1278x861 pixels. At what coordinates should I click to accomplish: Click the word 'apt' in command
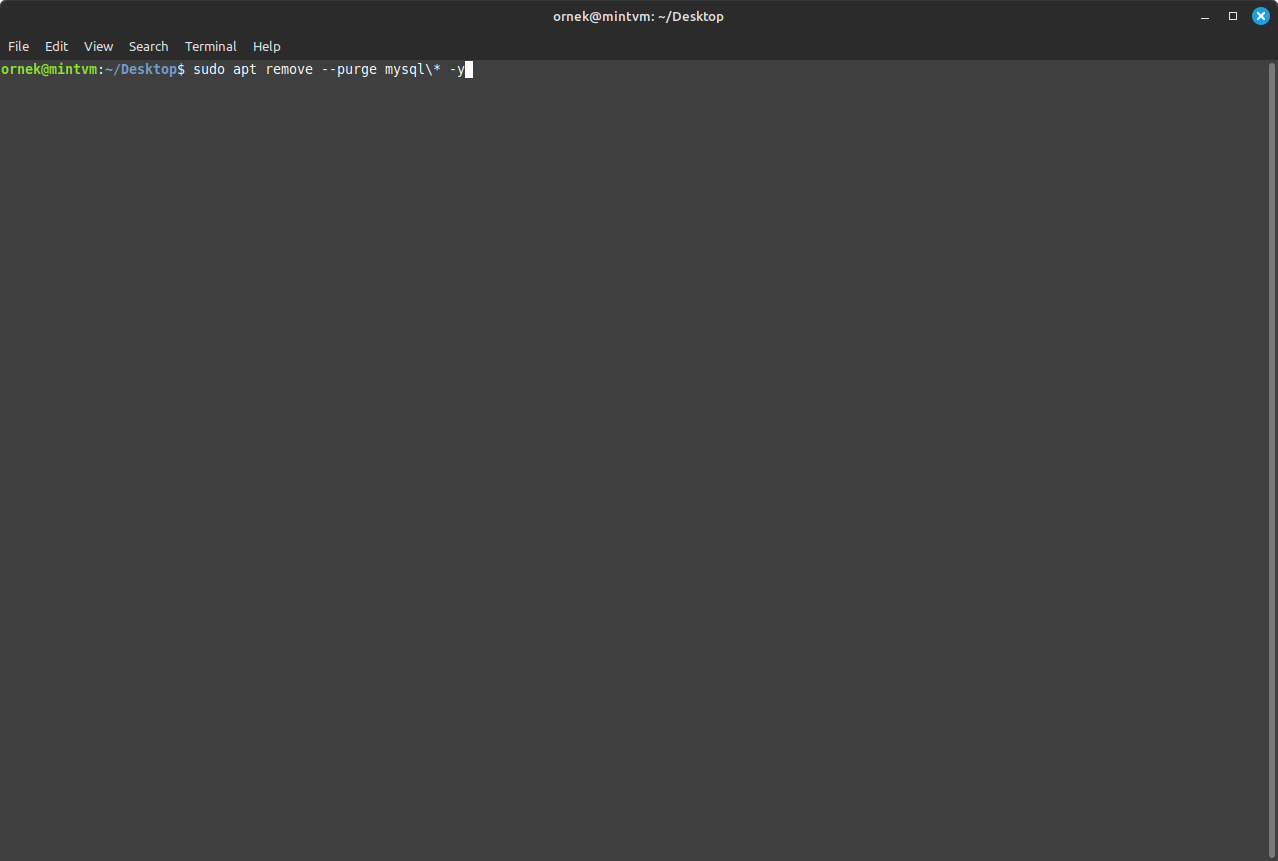[x=245, y=69]
